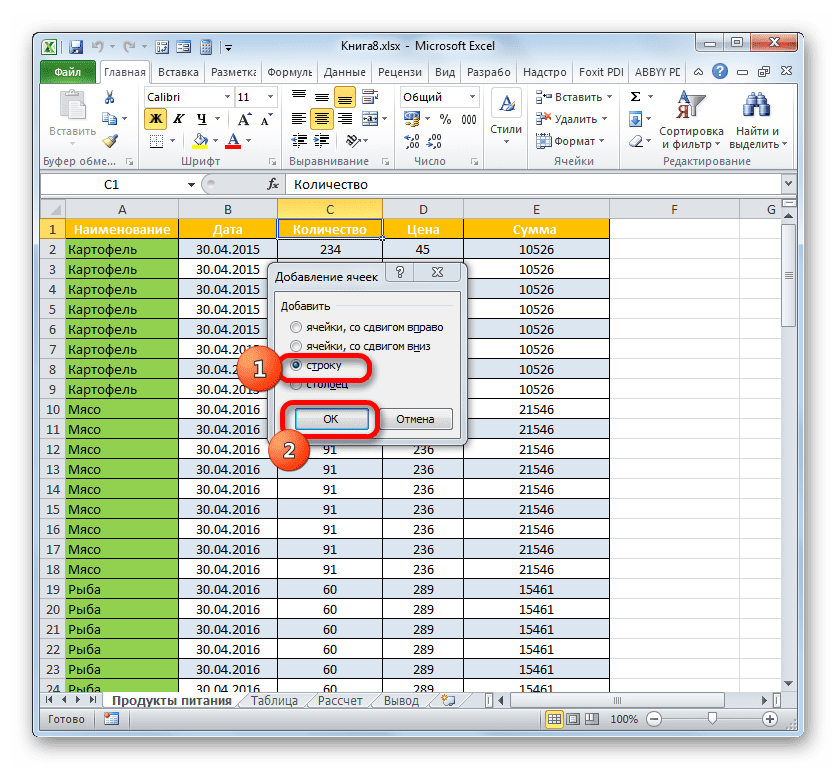Click the insert new sheet tab icon

point(449,701)
